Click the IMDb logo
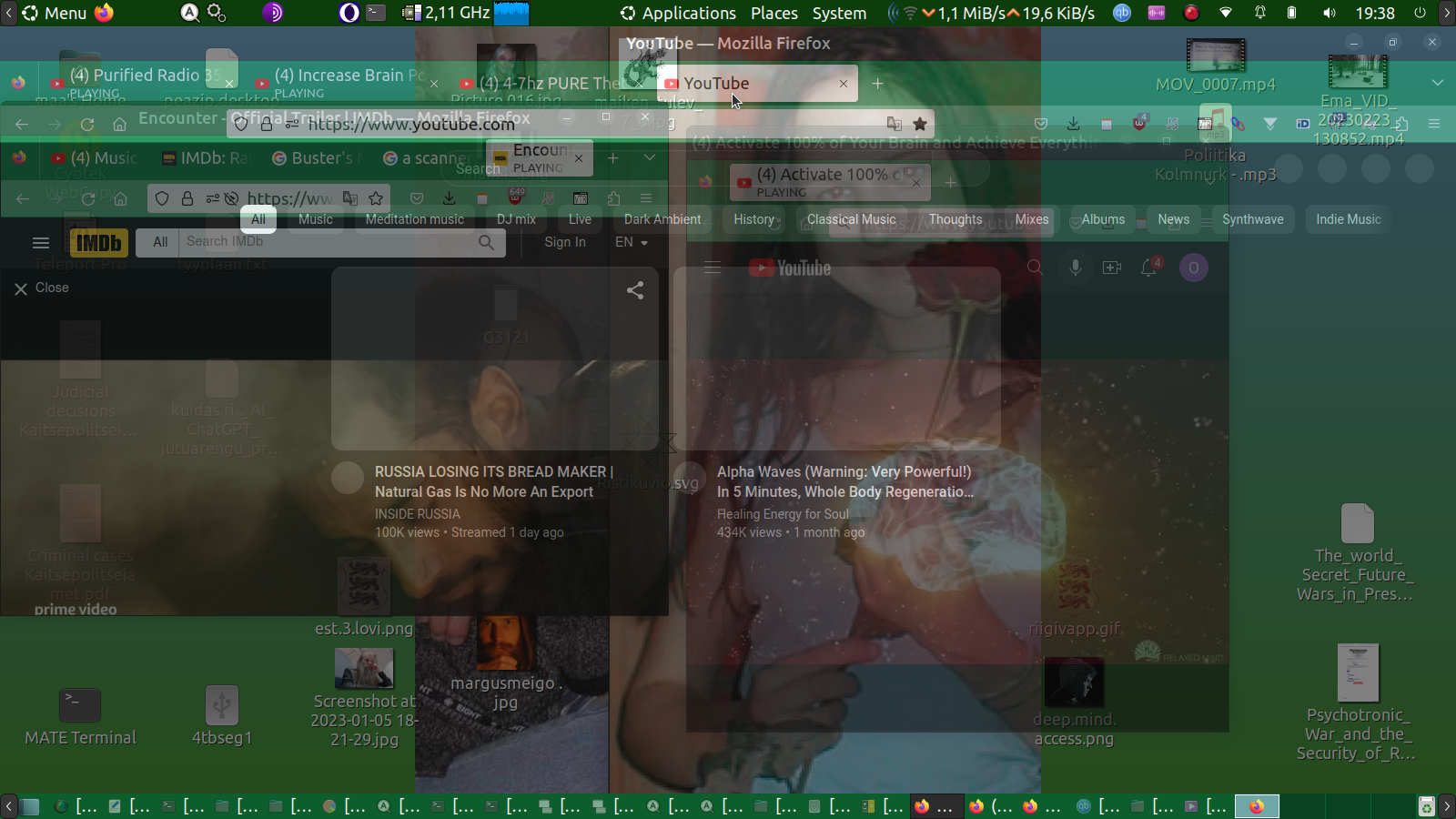Image resolution: width=1456 pixels, height=819 pixels. pos(98,243)
